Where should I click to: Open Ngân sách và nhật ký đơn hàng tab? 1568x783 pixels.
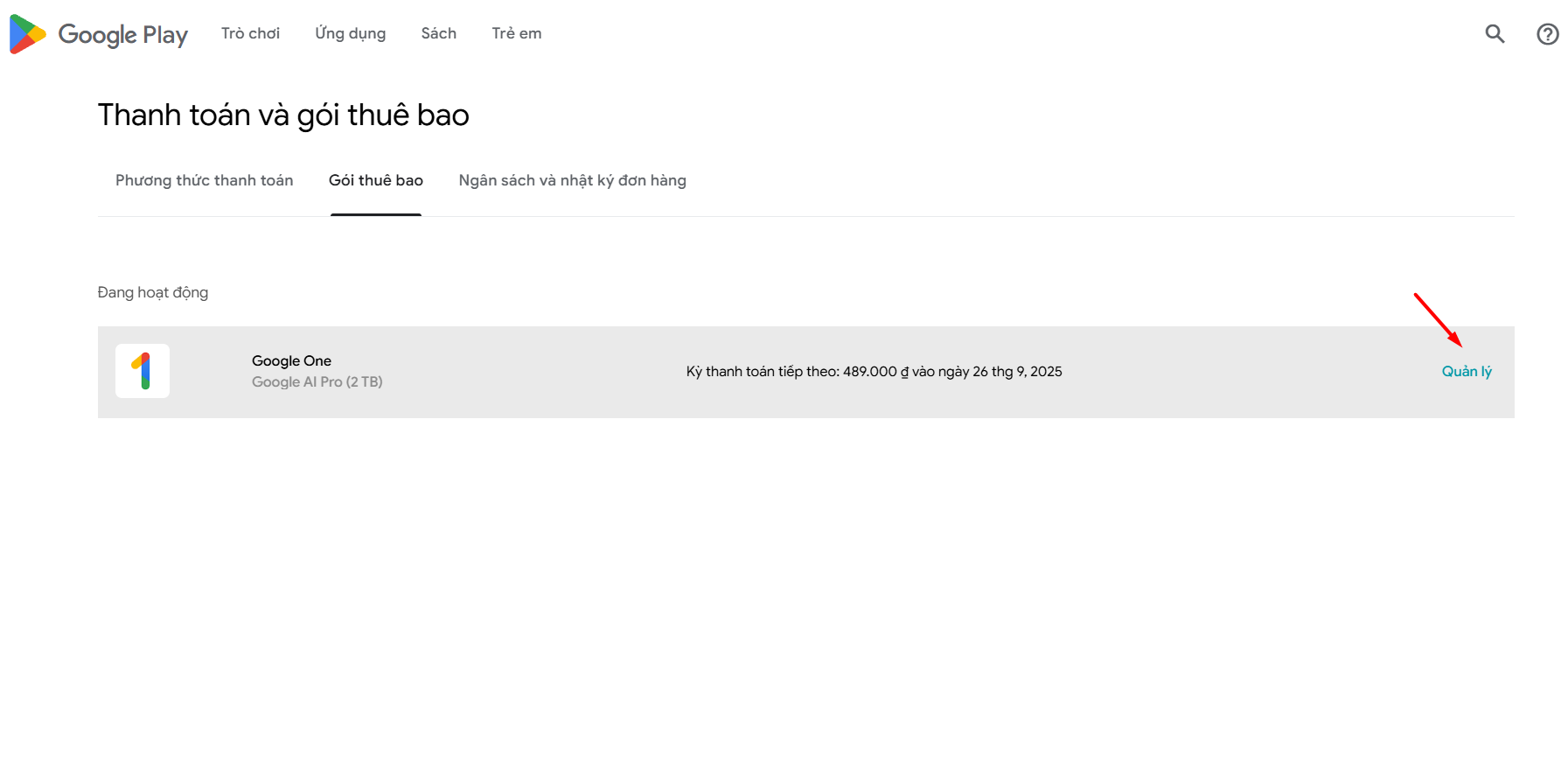572,180
